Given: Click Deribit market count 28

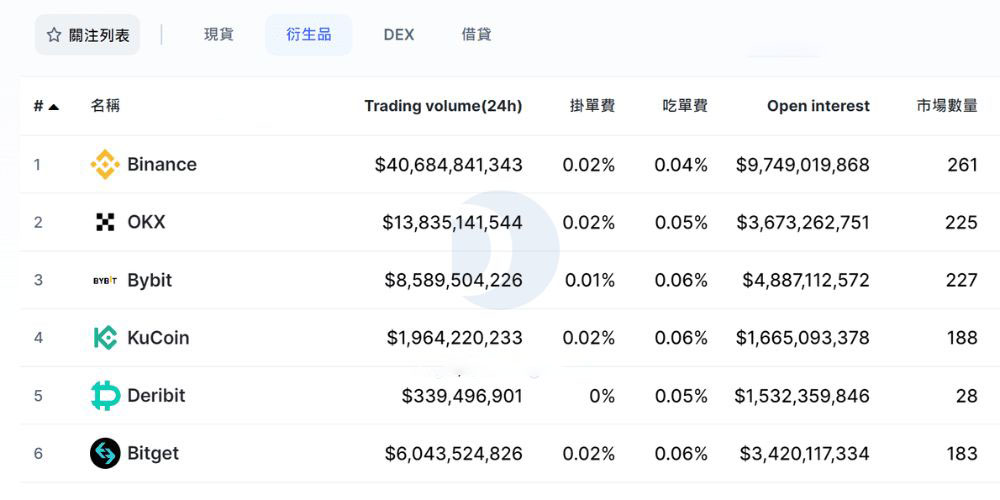Looking at the screenshot, I should coord(967,396).
